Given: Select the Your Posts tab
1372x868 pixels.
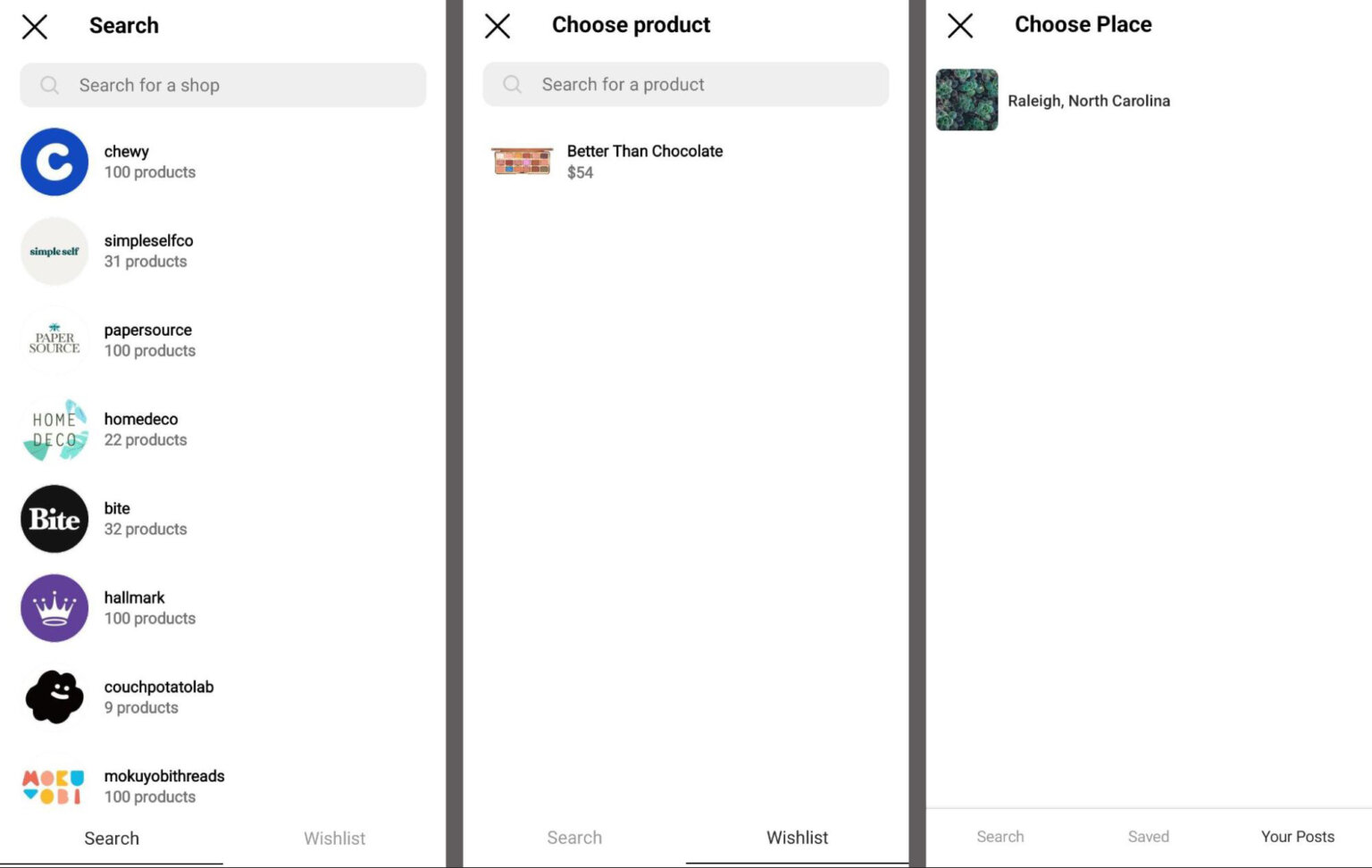Looking at the screenshot, I should pyautogui.click(x=1297, y=837).
